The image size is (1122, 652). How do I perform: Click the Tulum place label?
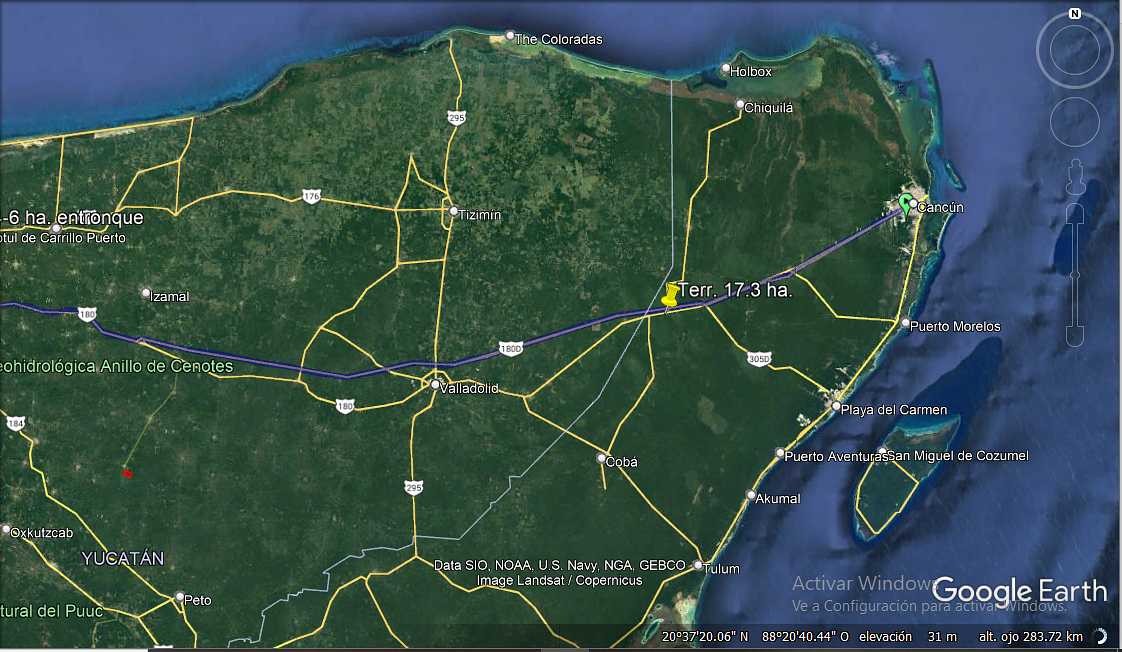(721, 569)
